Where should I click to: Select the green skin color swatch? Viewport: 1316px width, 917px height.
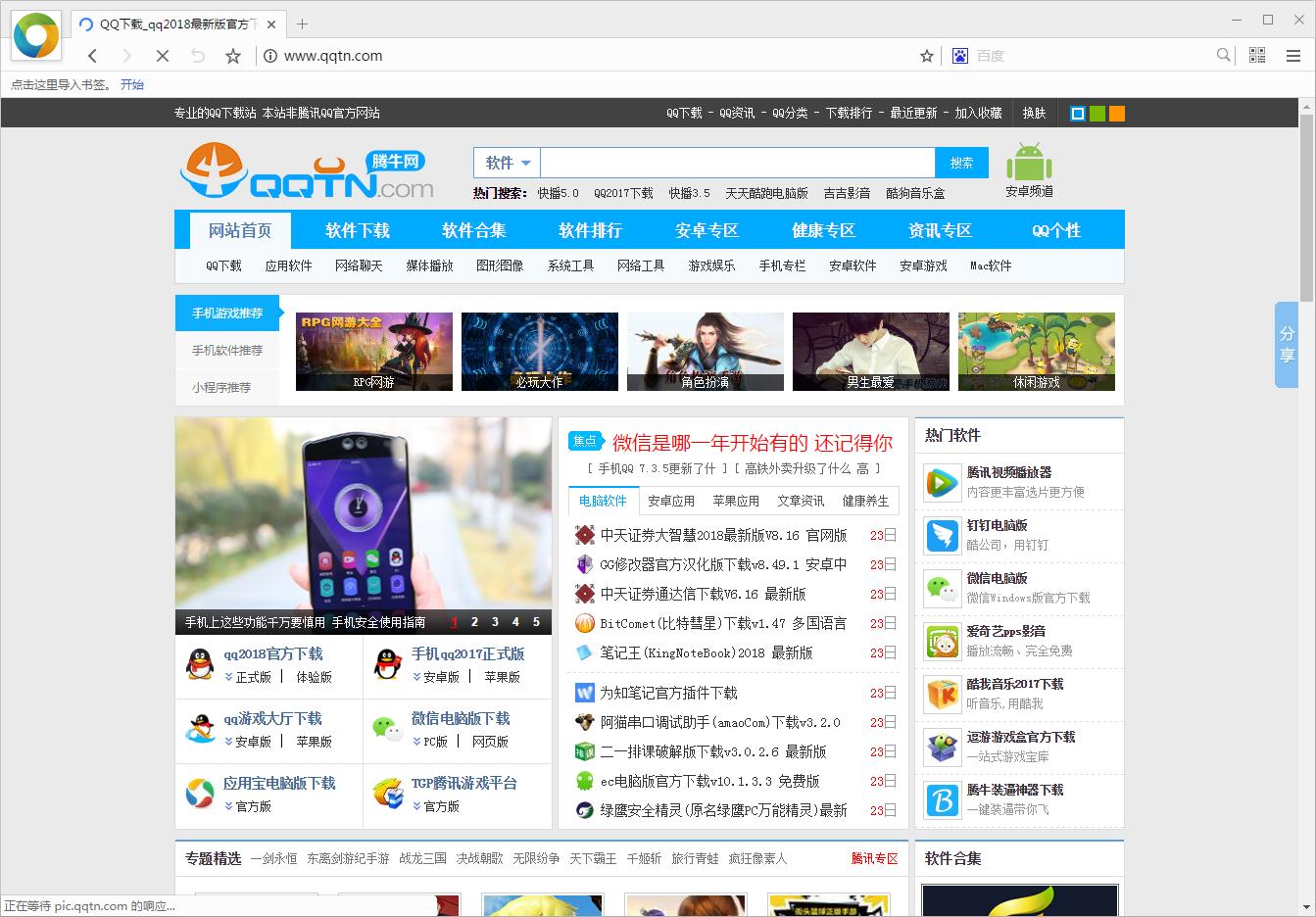pos(1097,114)
